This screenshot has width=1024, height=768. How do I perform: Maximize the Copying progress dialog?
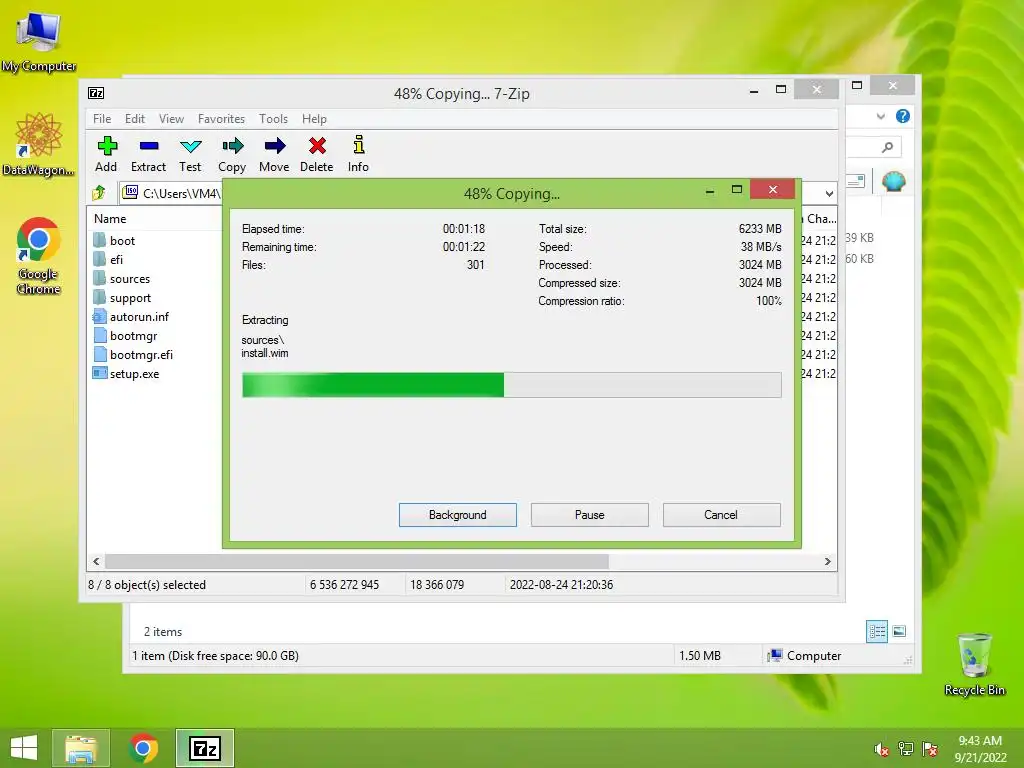[x=737, y=189]
